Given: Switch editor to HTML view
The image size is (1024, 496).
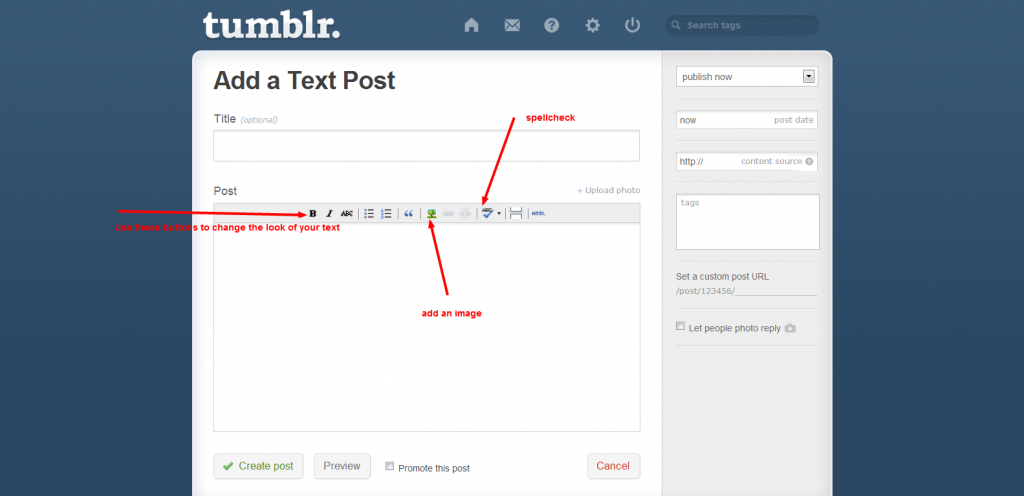Looking at the screenshot, I should [538, 213].
